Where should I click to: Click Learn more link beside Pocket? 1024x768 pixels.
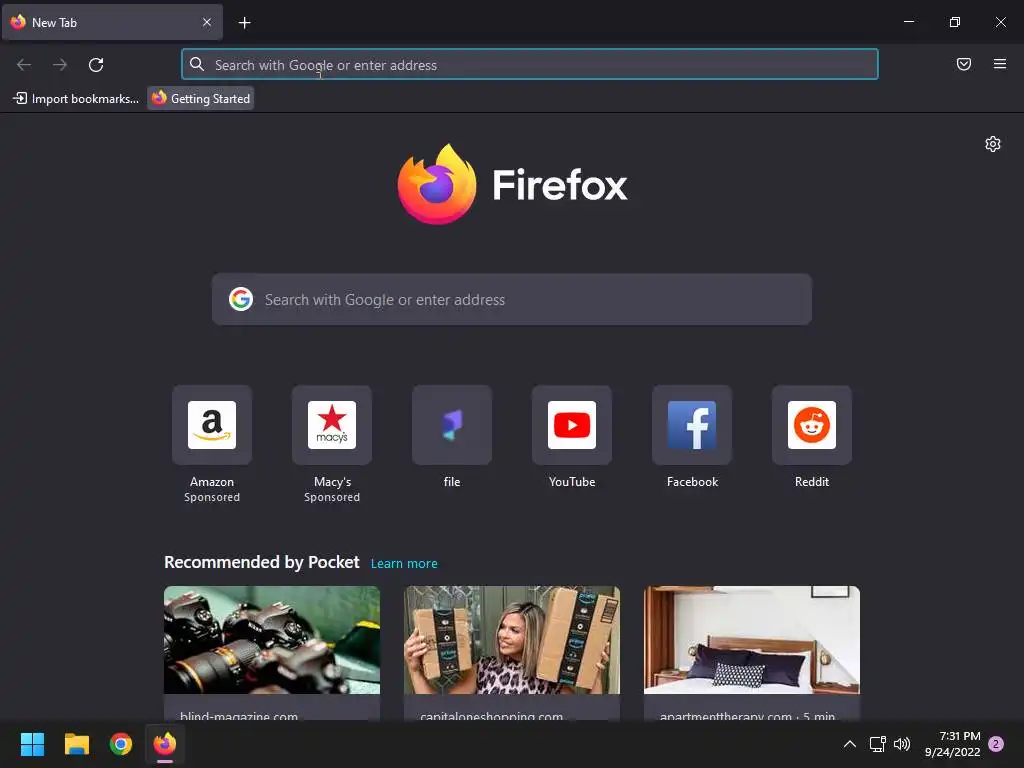[404, 564]
